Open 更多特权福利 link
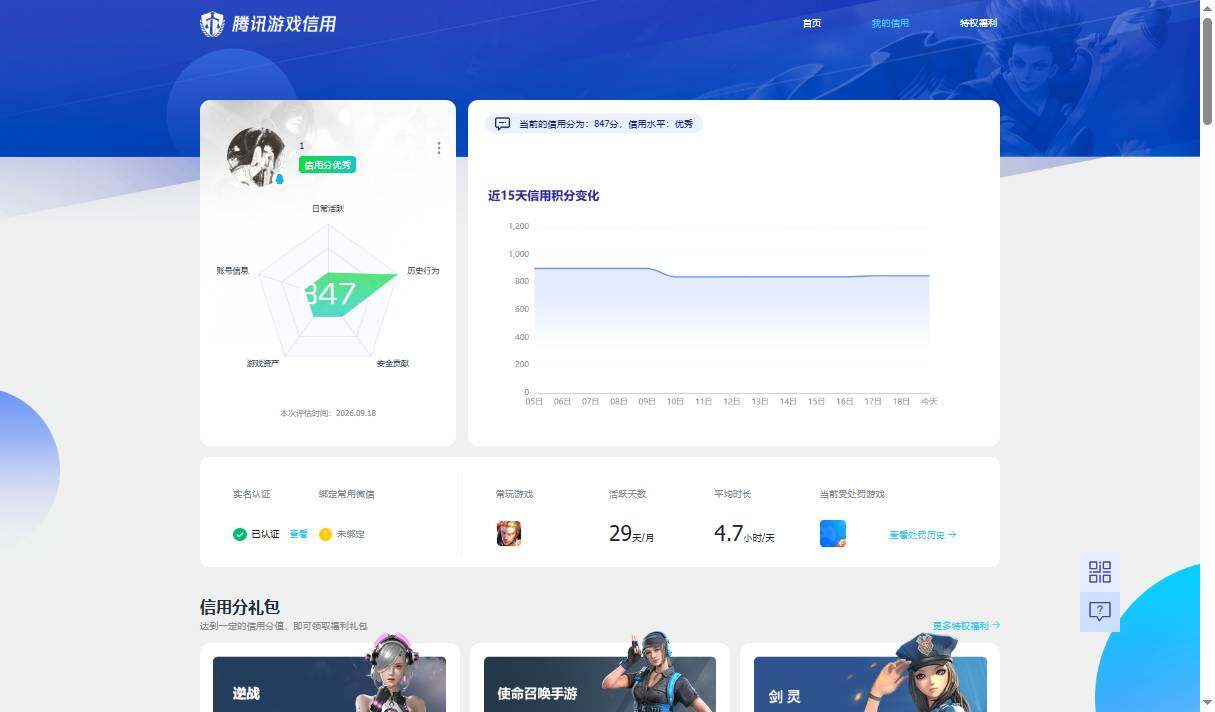This screenshot has width=1215, height=712. click(x=966, y=626)
